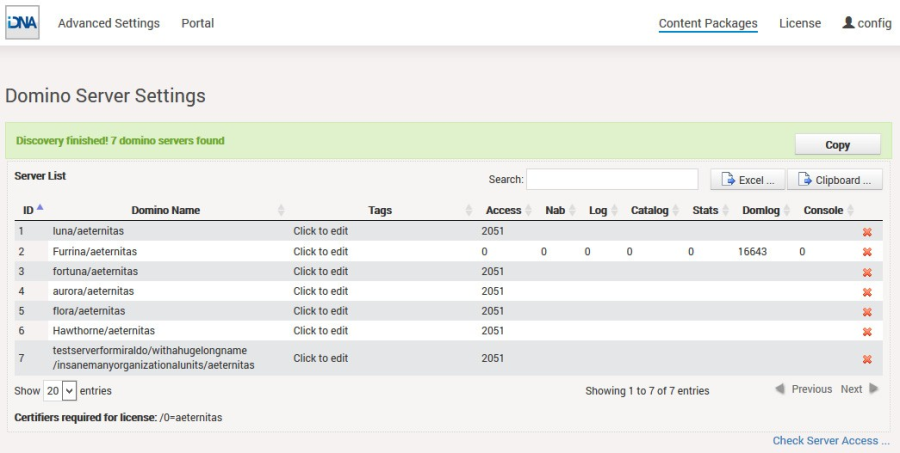Image resolution: width=900 pixels, height=453 pixels.
Task: Click the flora/aeternitas name cell
Action: tap(88, 311)
